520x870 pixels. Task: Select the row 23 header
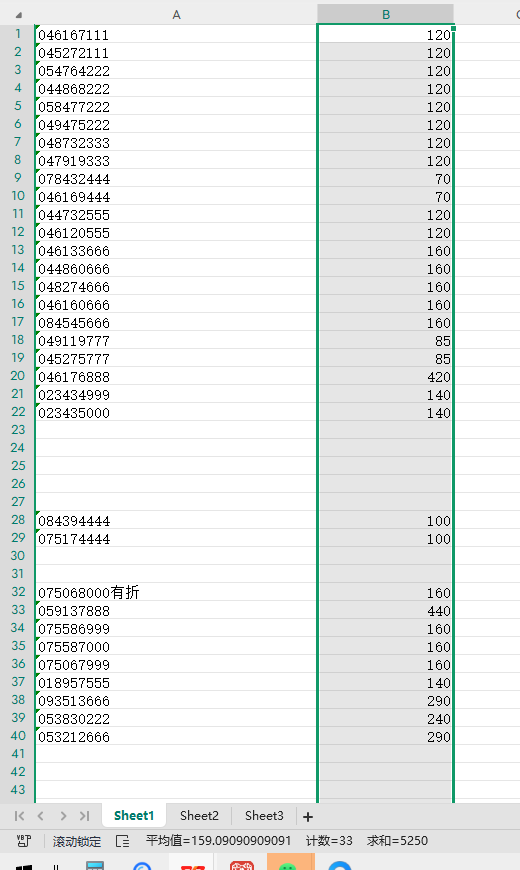tap(18, 429)
